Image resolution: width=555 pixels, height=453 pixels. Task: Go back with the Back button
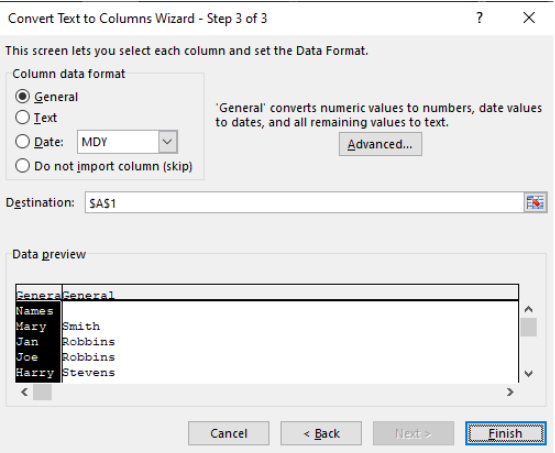pos(321,433)
